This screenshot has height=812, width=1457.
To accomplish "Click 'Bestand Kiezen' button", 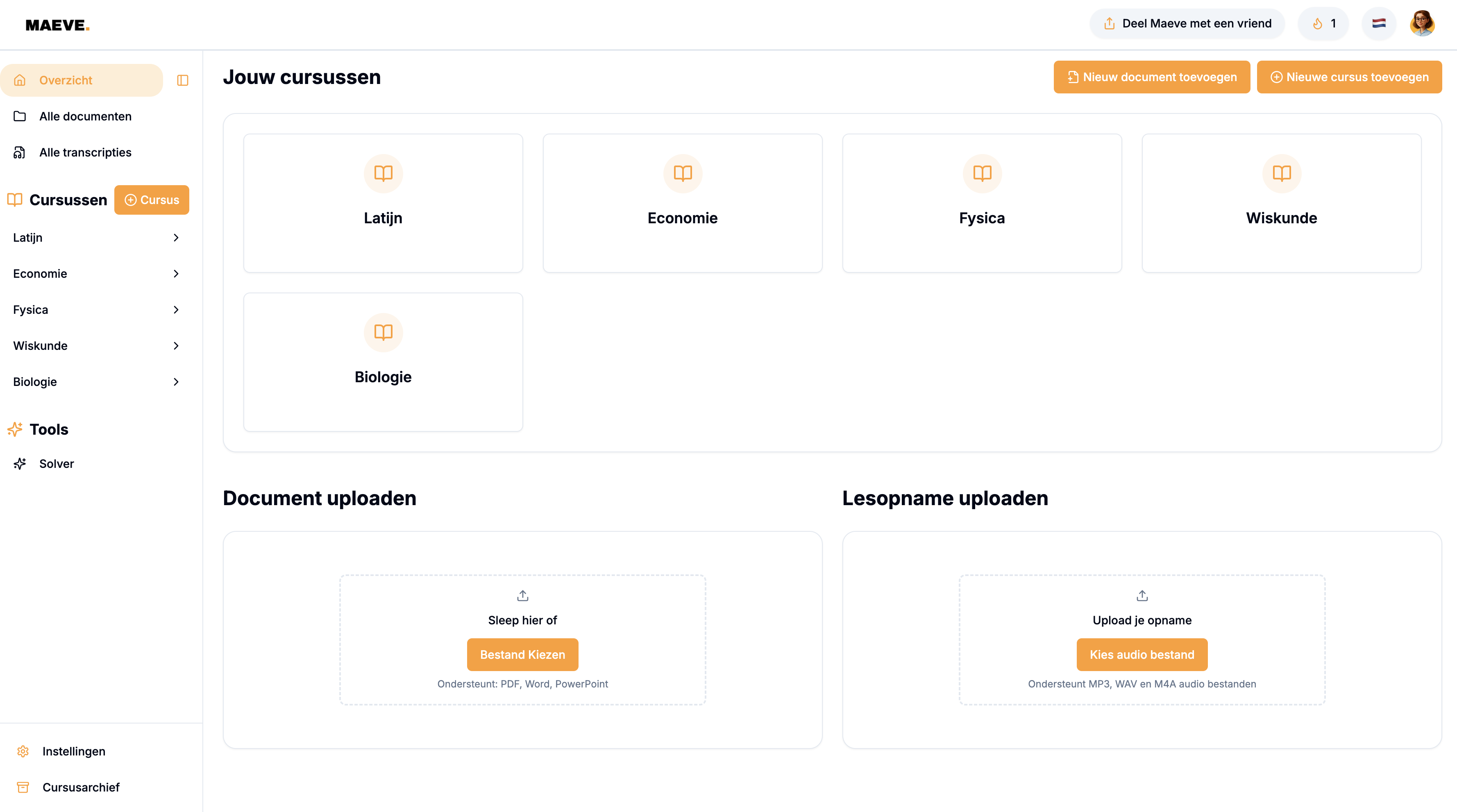I will [523, 654].
